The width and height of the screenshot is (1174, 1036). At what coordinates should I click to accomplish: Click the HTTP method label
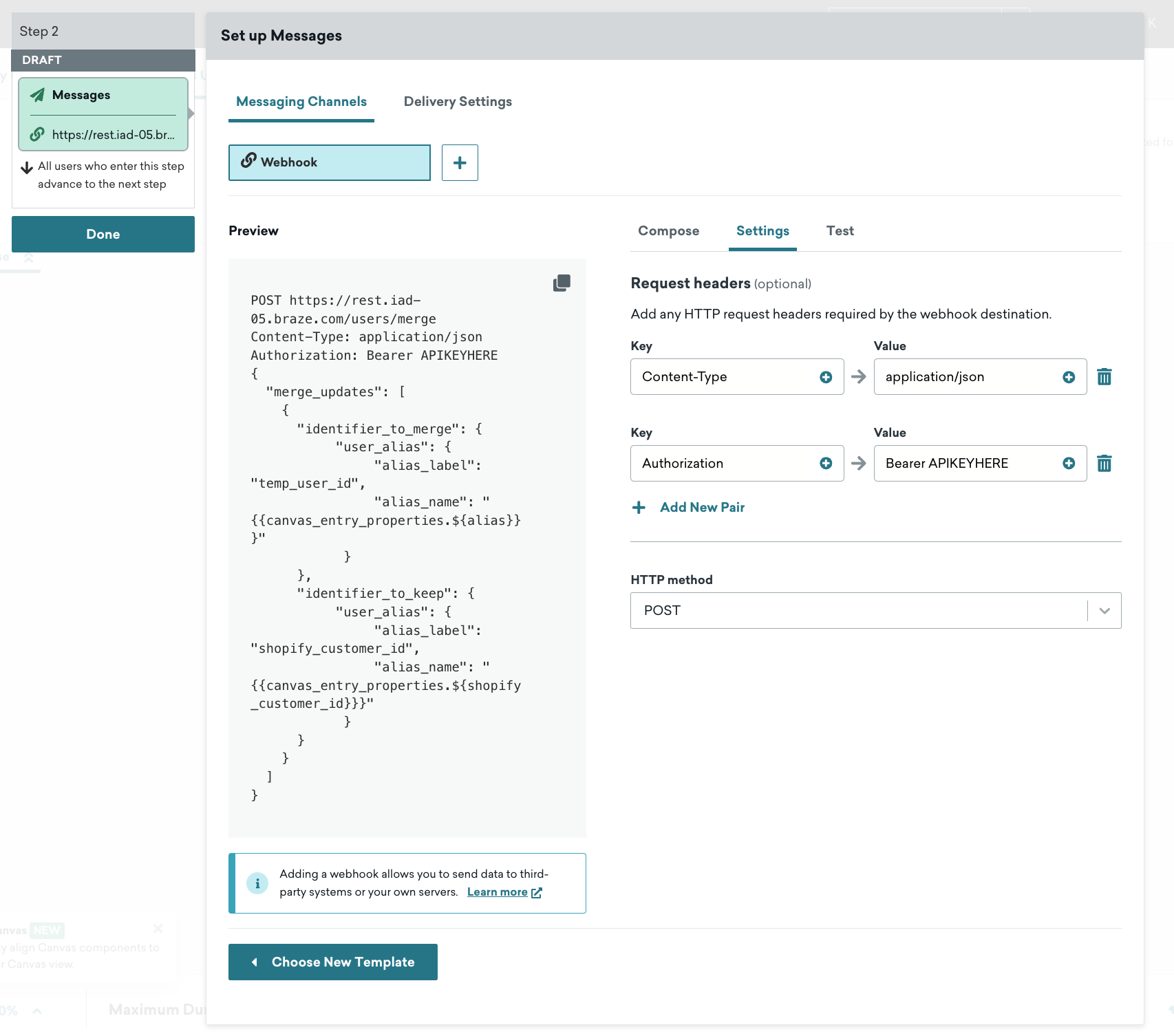pyautogui.click(x=672, y=580)
